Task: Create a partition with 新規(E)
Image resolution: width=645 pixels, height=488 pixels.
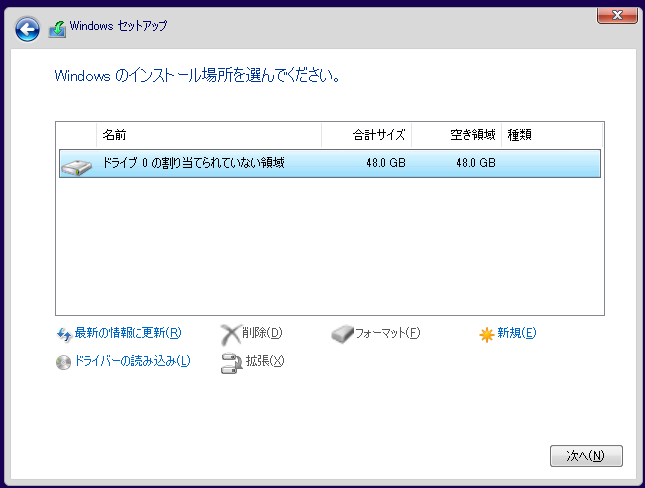Action: pyautogui.click(x=516, y=333)
